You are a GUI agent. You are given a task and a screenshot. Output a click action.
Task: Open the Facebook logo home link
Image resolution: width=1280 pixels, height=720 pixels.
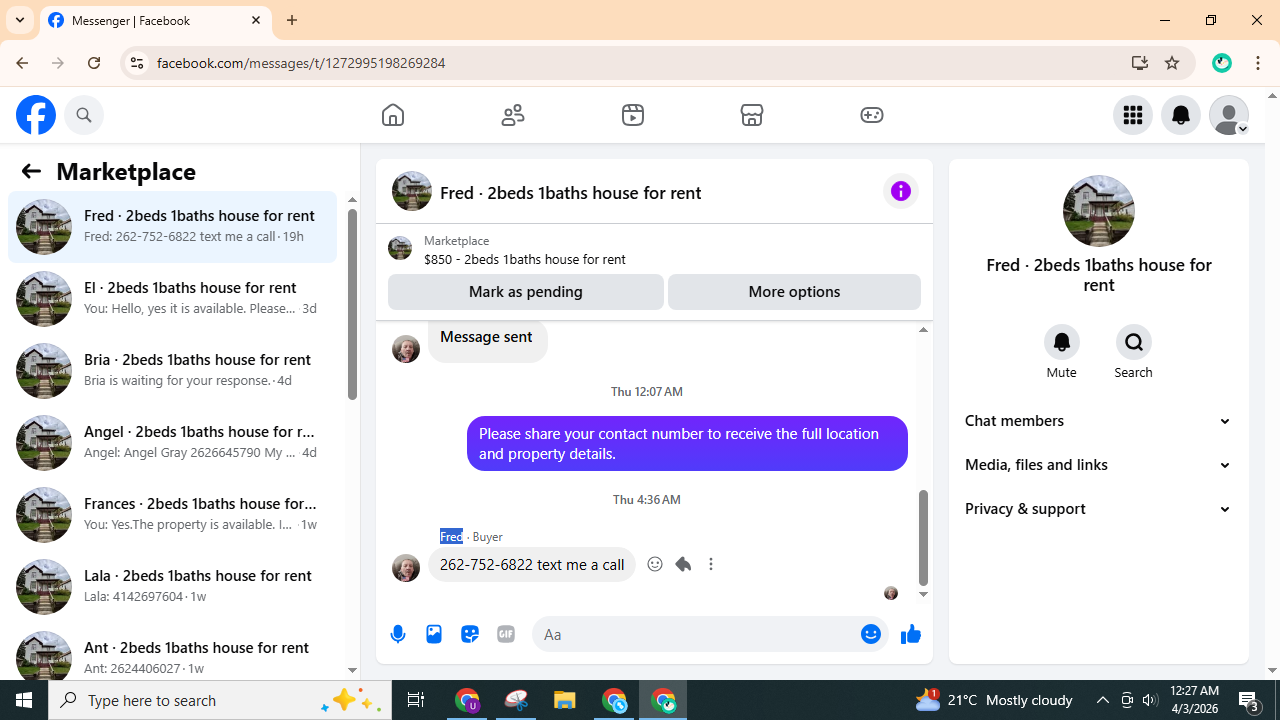(x=36, y=115)
